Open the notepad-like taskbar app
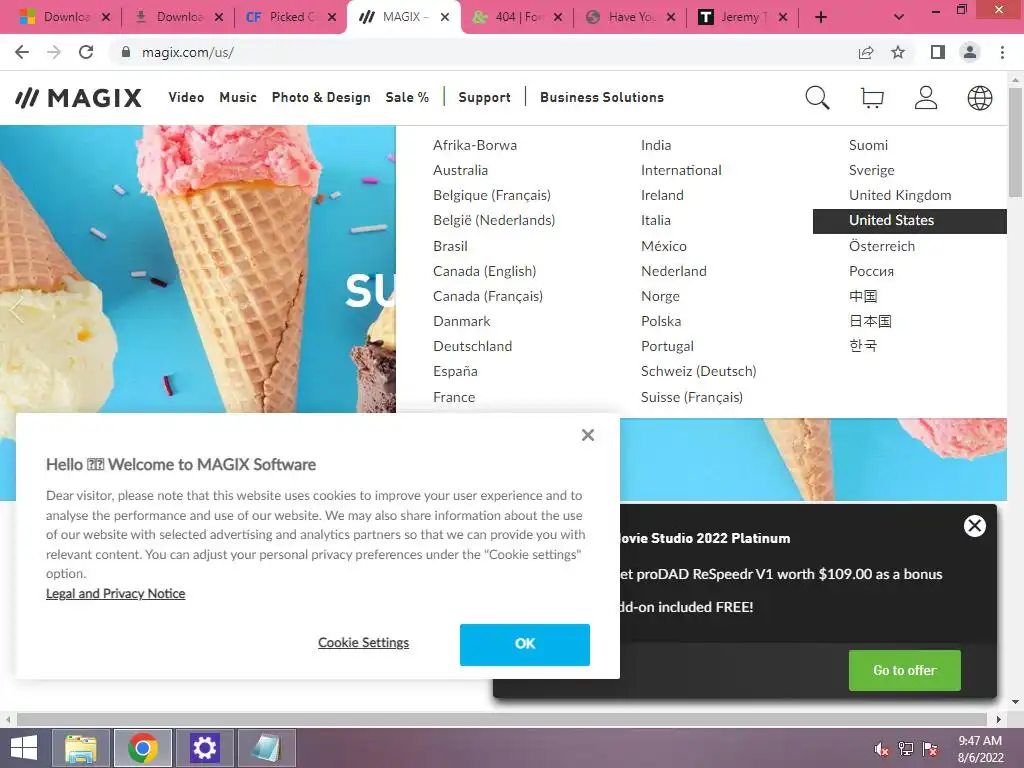Screen dimensions: 1024x768 (x=266, y=748)
